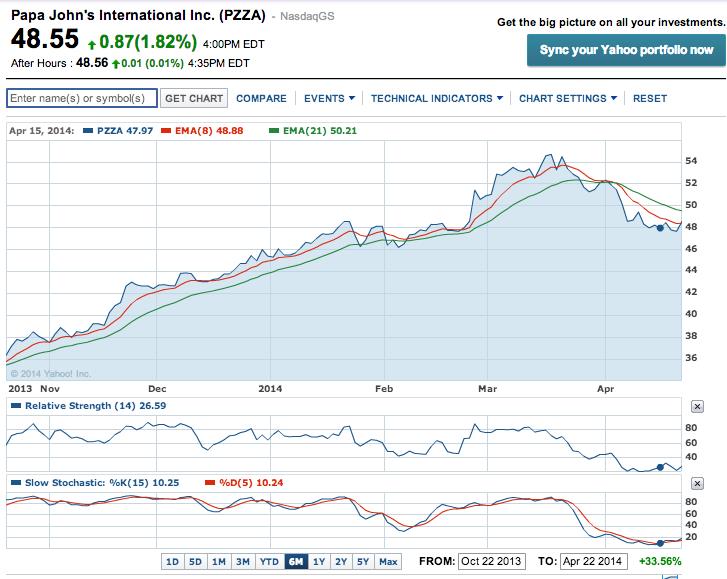Image resolution: width=727 pixels, height=579 pixels.
Task: Click the GET CHART button
Action: [194, 98]
